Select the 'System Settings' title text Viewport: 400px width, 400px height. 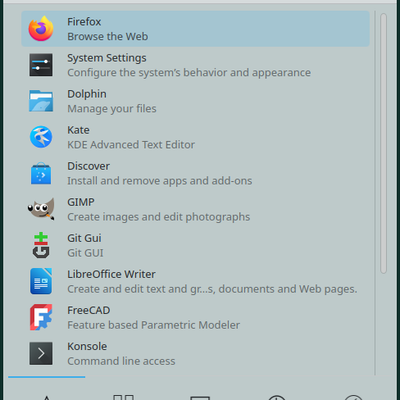[107, 58]
